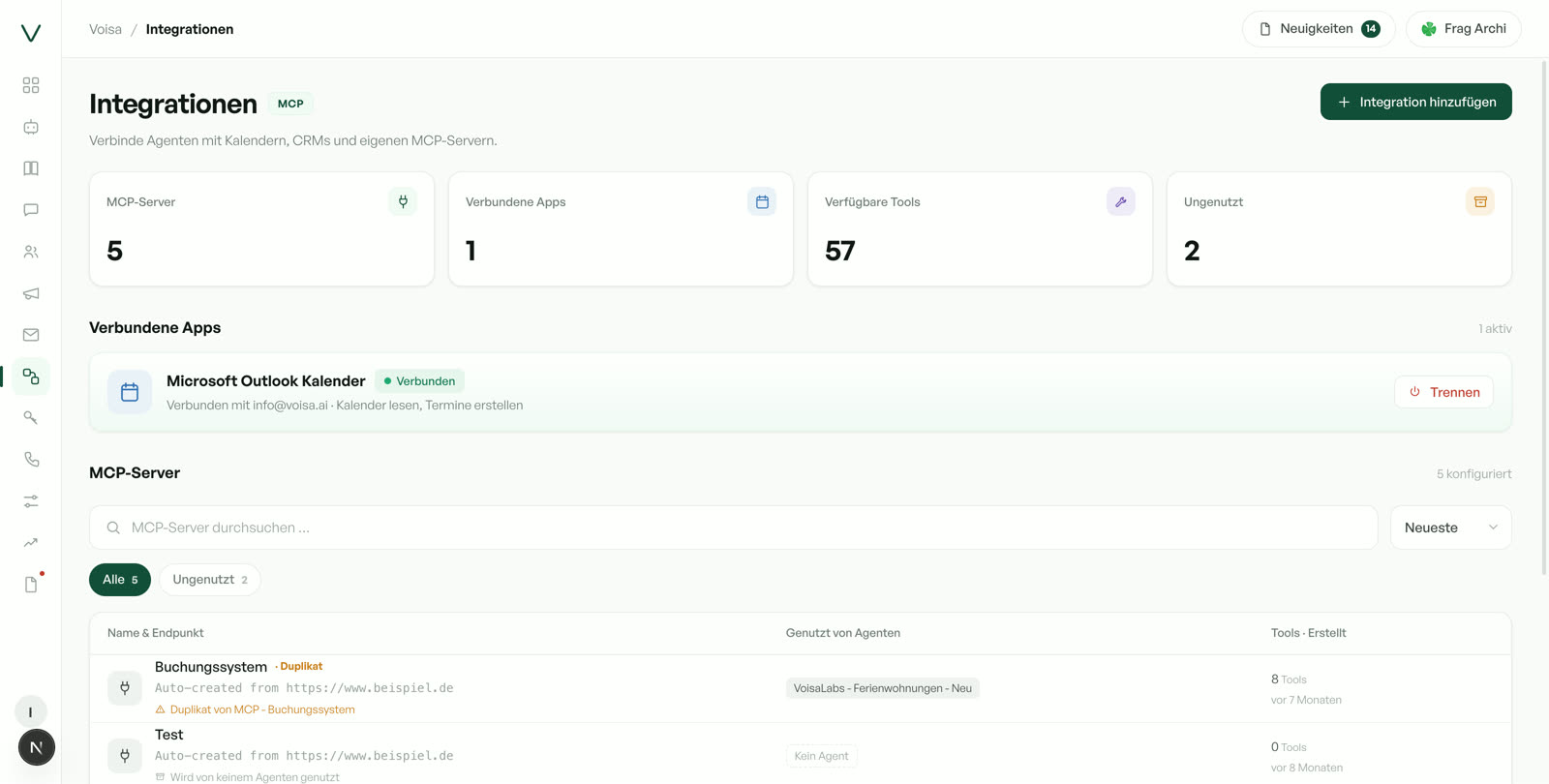
Task: Open the analytics trend line icon
Action: pyautogui.click(x=31, y=543)
